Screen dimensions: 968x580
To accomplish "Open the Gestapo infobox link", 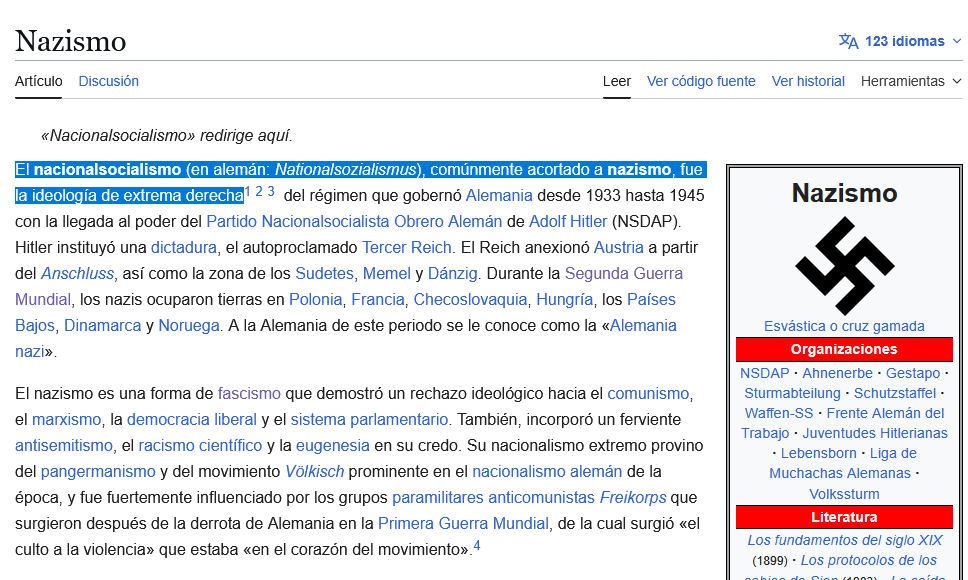I will pyautogui.click(x=912, y=373).
